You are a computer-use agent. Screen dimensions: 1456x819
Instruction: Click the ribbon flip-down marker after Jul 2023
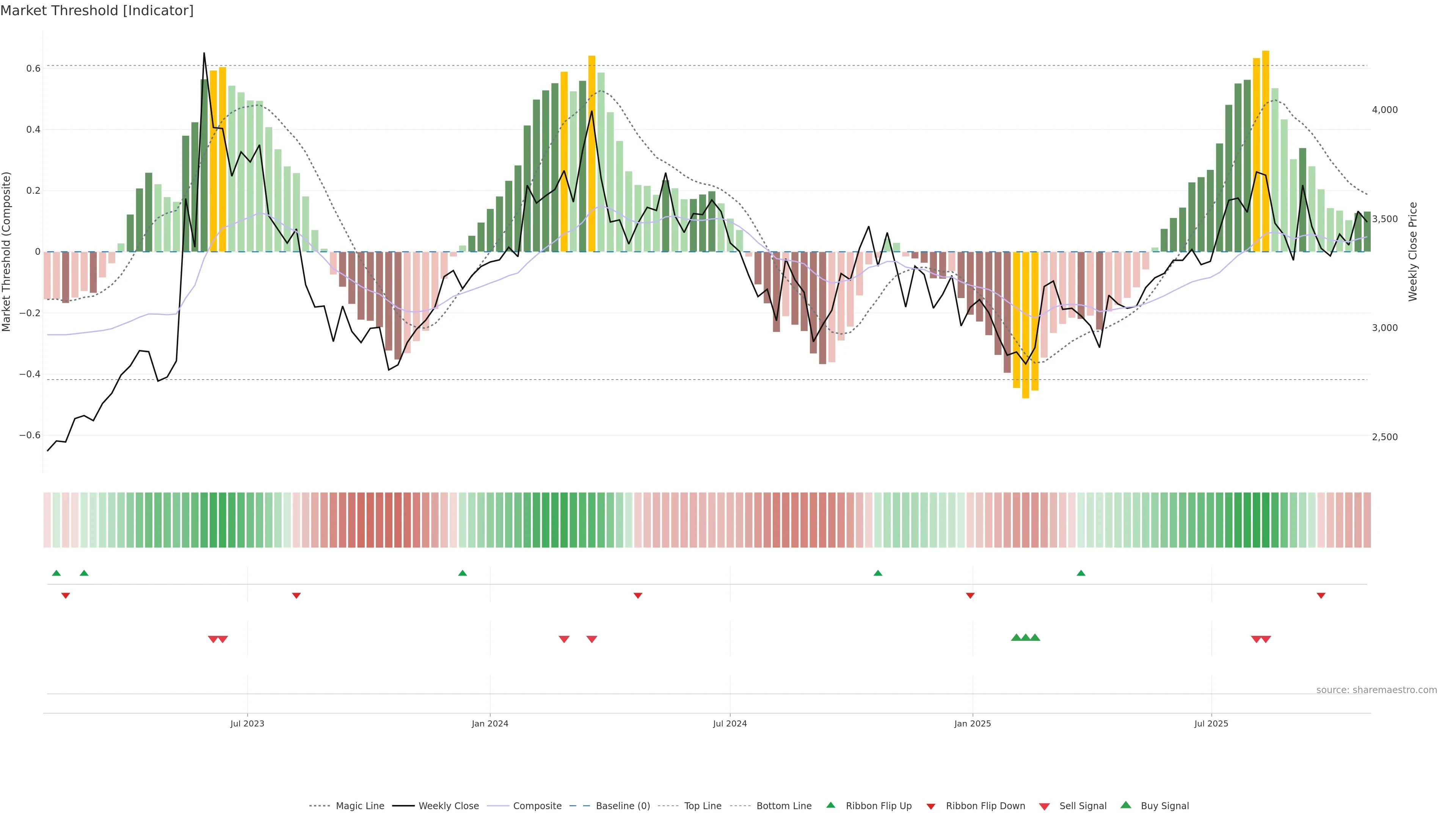pos(296,596)
